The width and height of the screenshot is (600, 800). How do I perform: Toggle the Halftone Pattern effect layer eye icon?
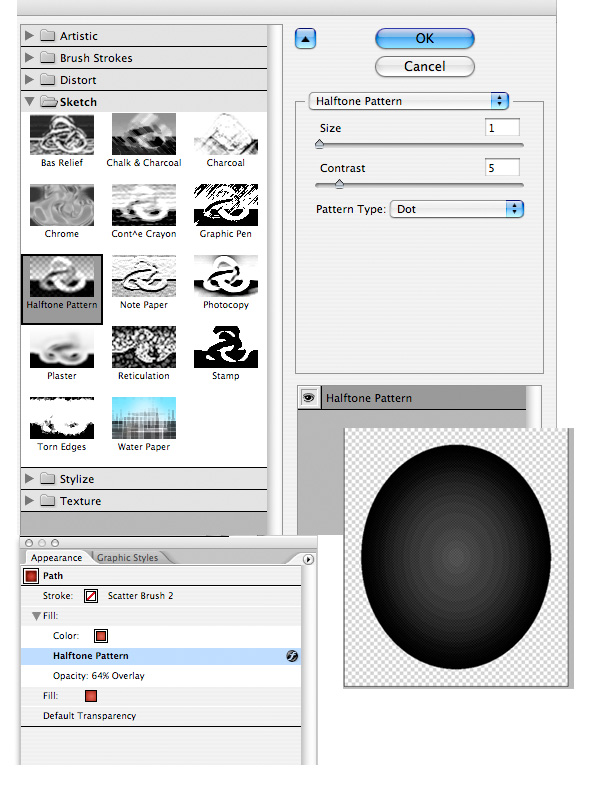309,397
